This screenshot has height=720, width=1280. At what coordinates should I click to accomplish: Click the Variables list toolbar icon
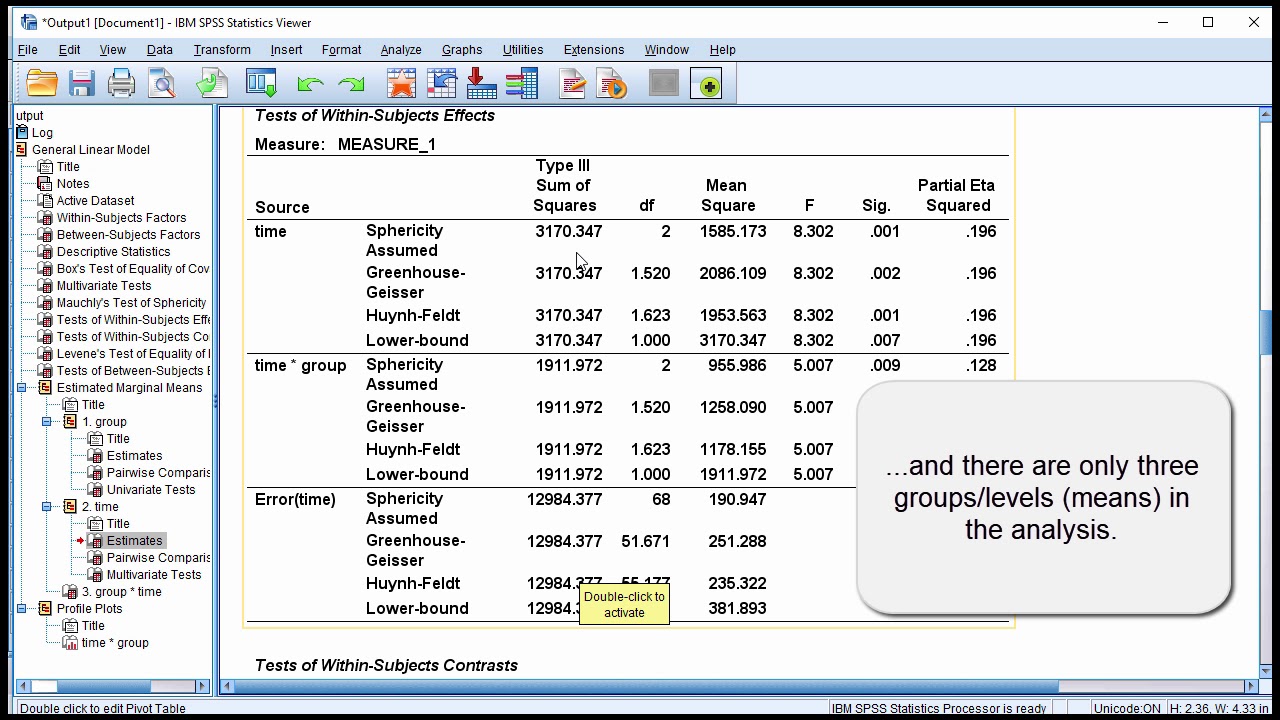[522, 84]
